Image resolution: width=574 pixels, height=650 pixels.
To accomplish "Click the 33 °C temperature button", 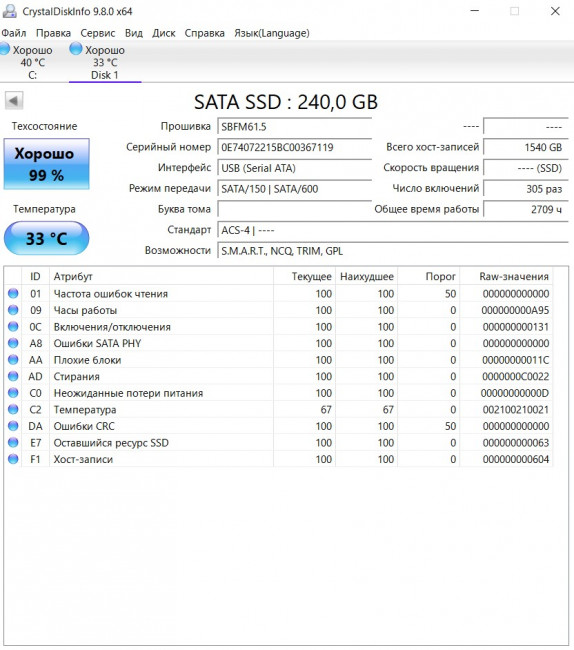I will (46, 238).
